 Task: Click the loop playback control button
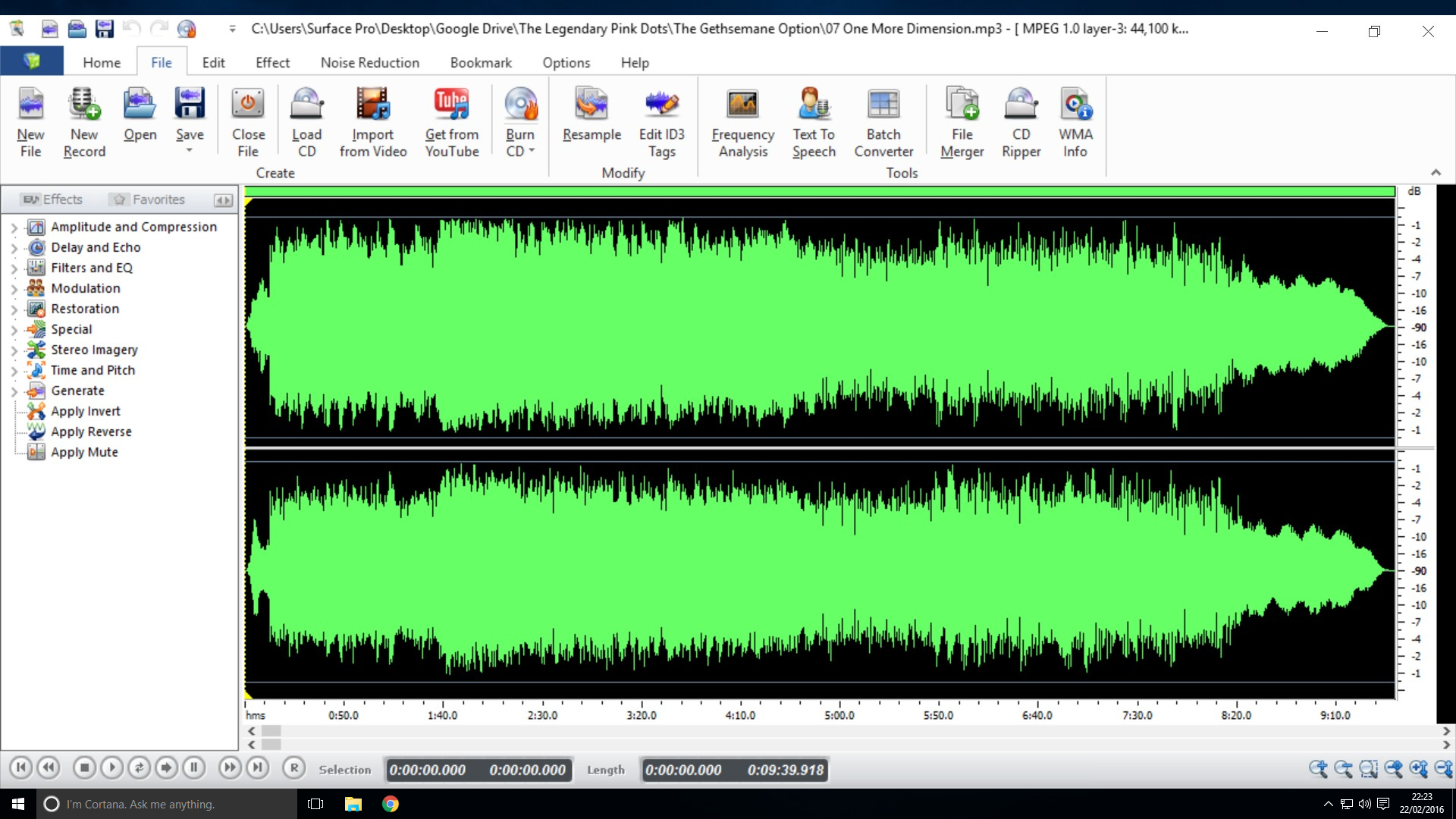tap(139, 769)
